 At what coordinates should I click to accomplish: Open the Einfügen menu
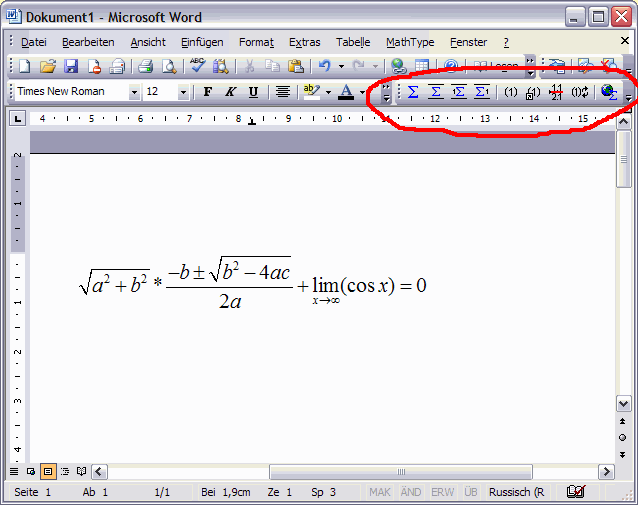pos(202,42)
